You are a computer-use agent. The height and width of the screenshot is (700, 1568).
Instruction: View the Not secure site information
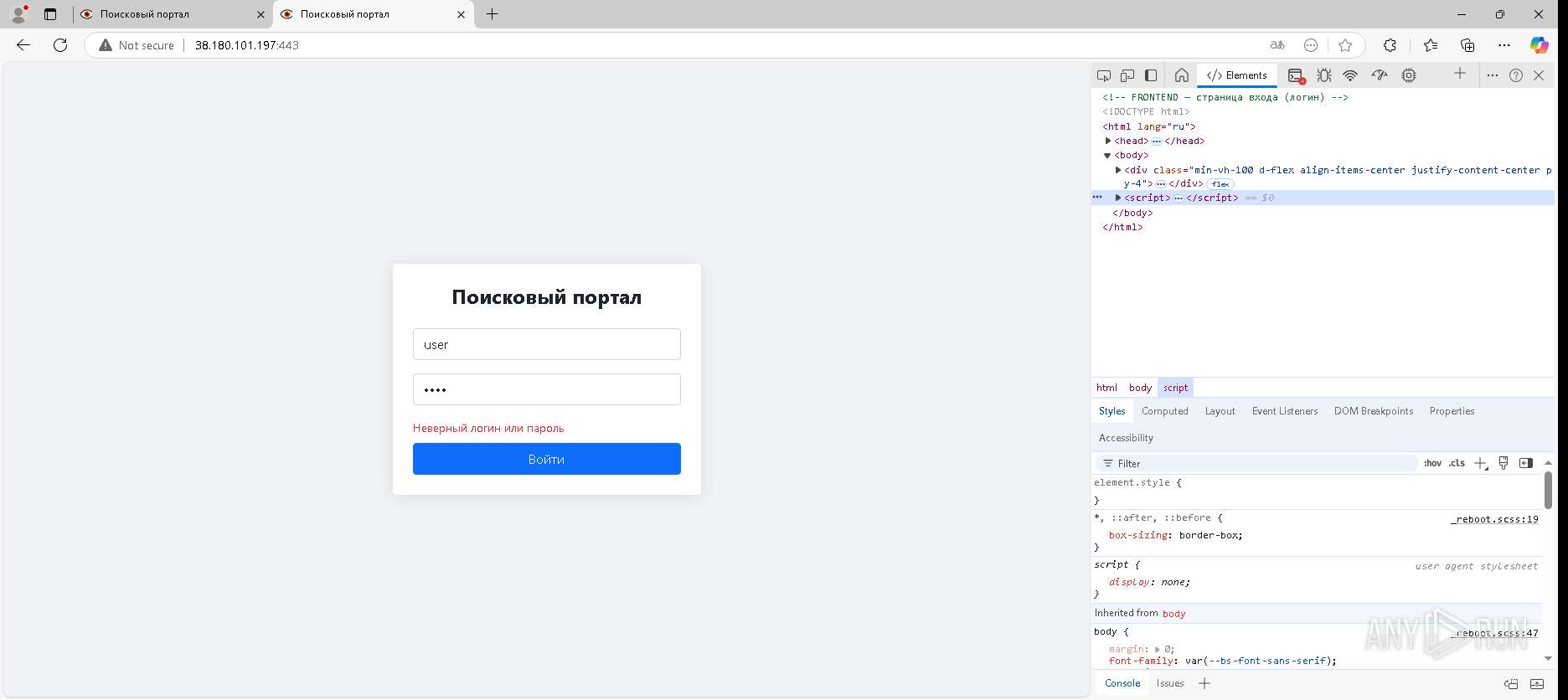(137, 45)
